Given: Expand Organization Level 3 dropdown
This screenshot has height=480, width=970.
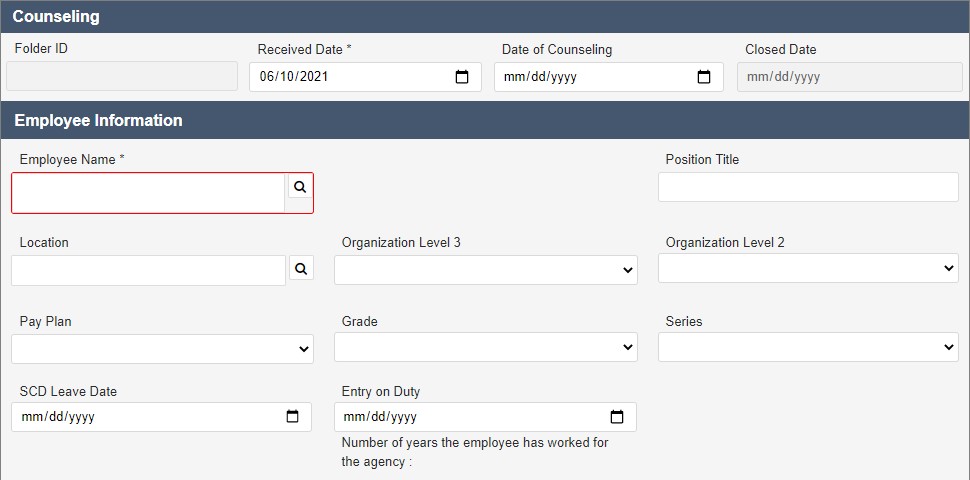Looking at the screenshot, I should (x=486, y=270).
